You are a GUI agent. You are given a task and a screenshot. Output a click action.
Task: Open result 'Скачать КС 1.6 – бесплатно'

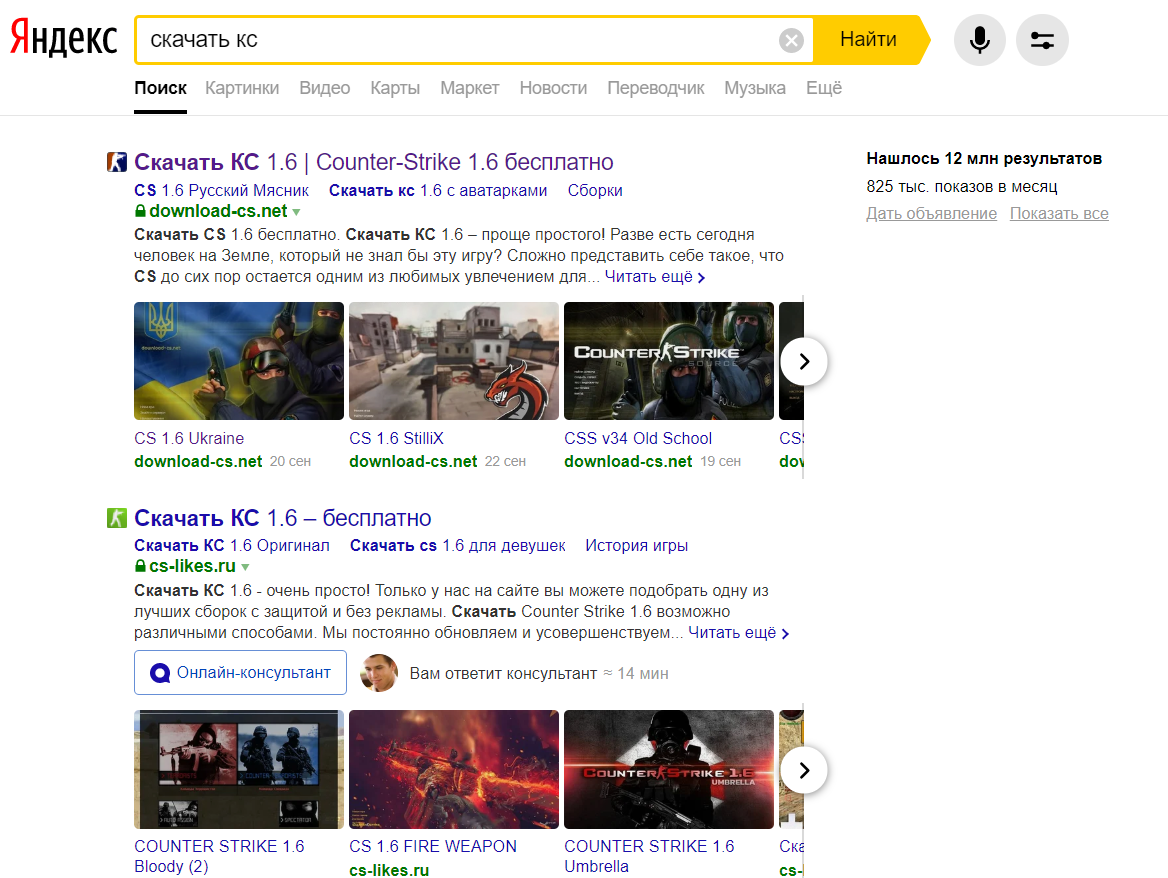[283, 518]
